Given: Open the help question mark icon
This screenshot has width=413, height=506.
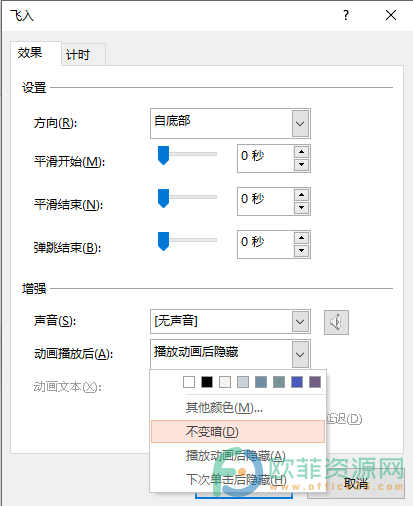Looking at the screenshot, I should (346, 15).
